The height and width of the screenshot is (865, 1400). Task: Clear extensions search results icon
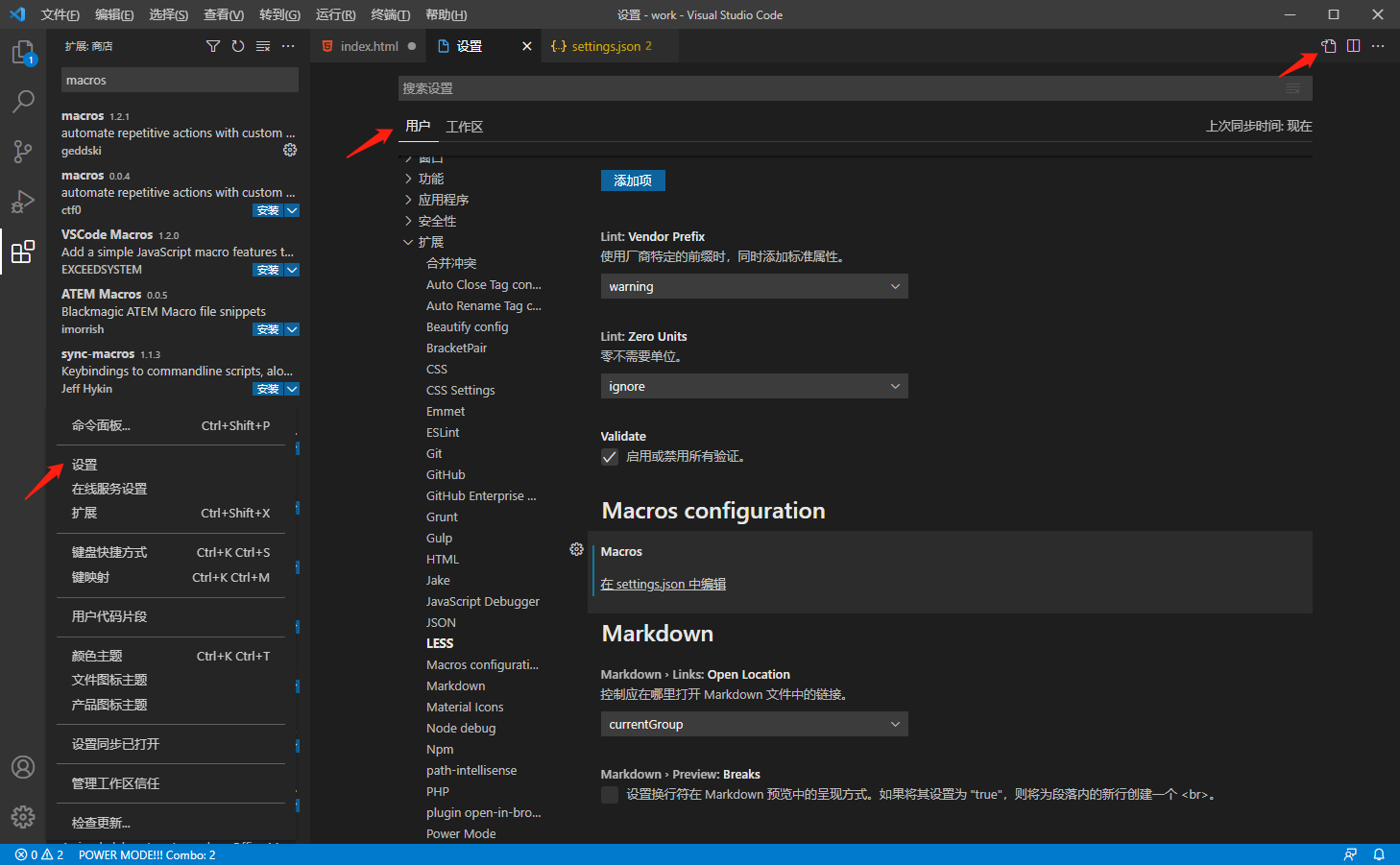coord(263,46)
